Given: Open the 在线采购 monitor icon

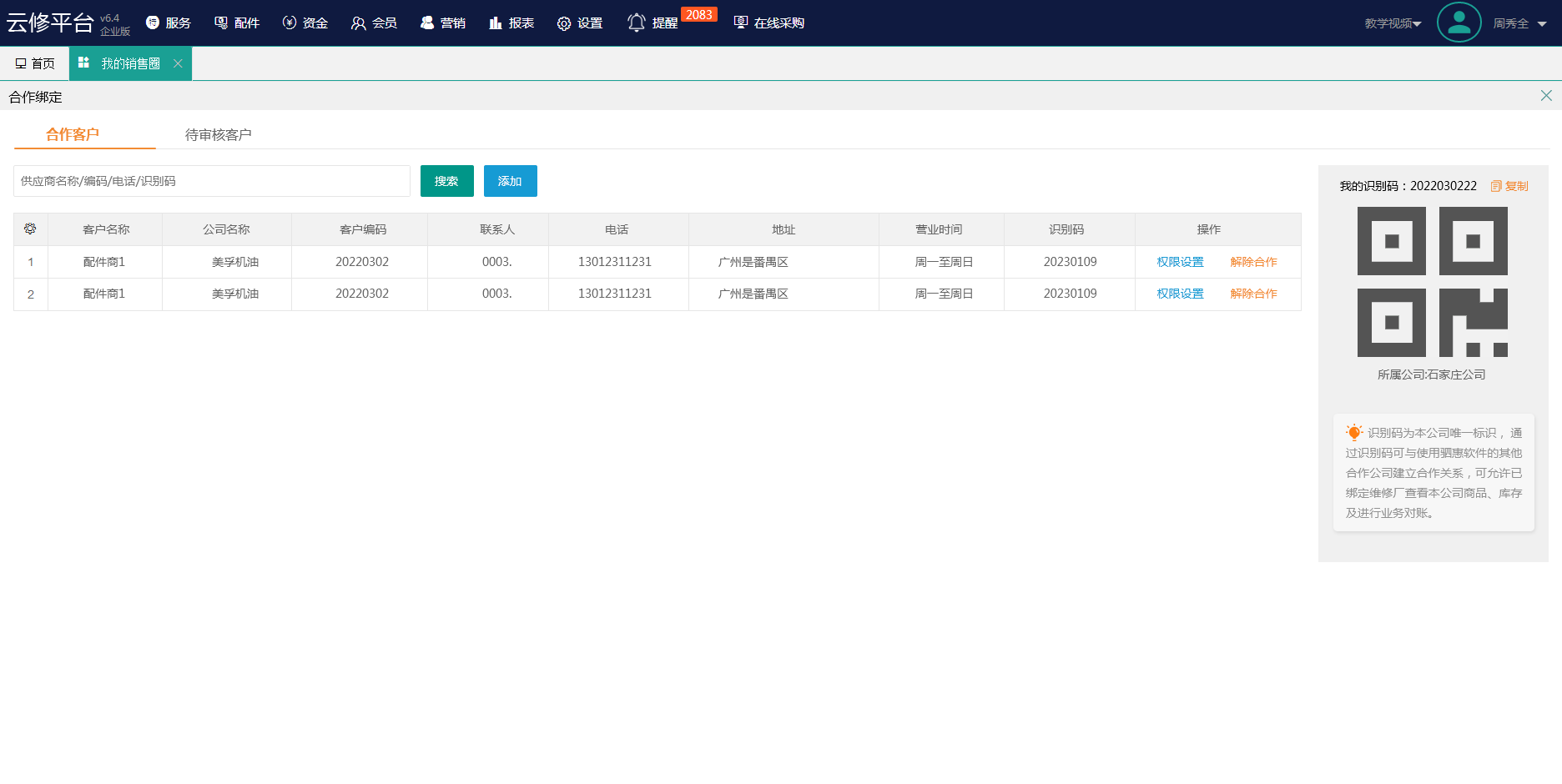Looking at the screenshot, I should coord(740,23).
